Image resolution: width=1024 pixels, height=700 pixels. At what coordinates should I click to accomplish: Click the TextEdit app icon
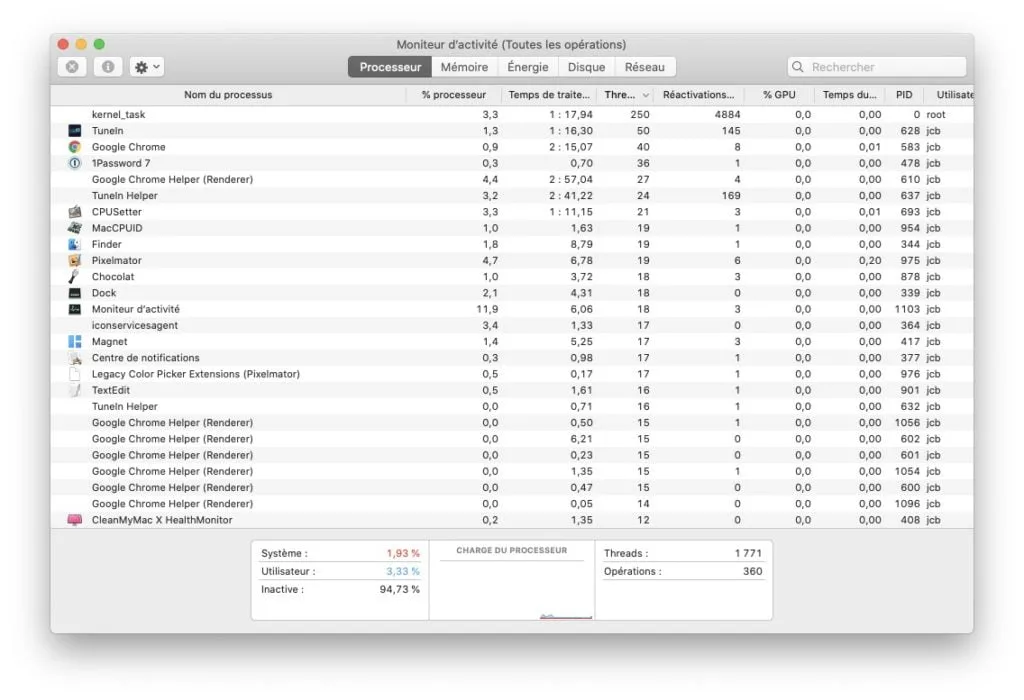[x=74, y=390]
